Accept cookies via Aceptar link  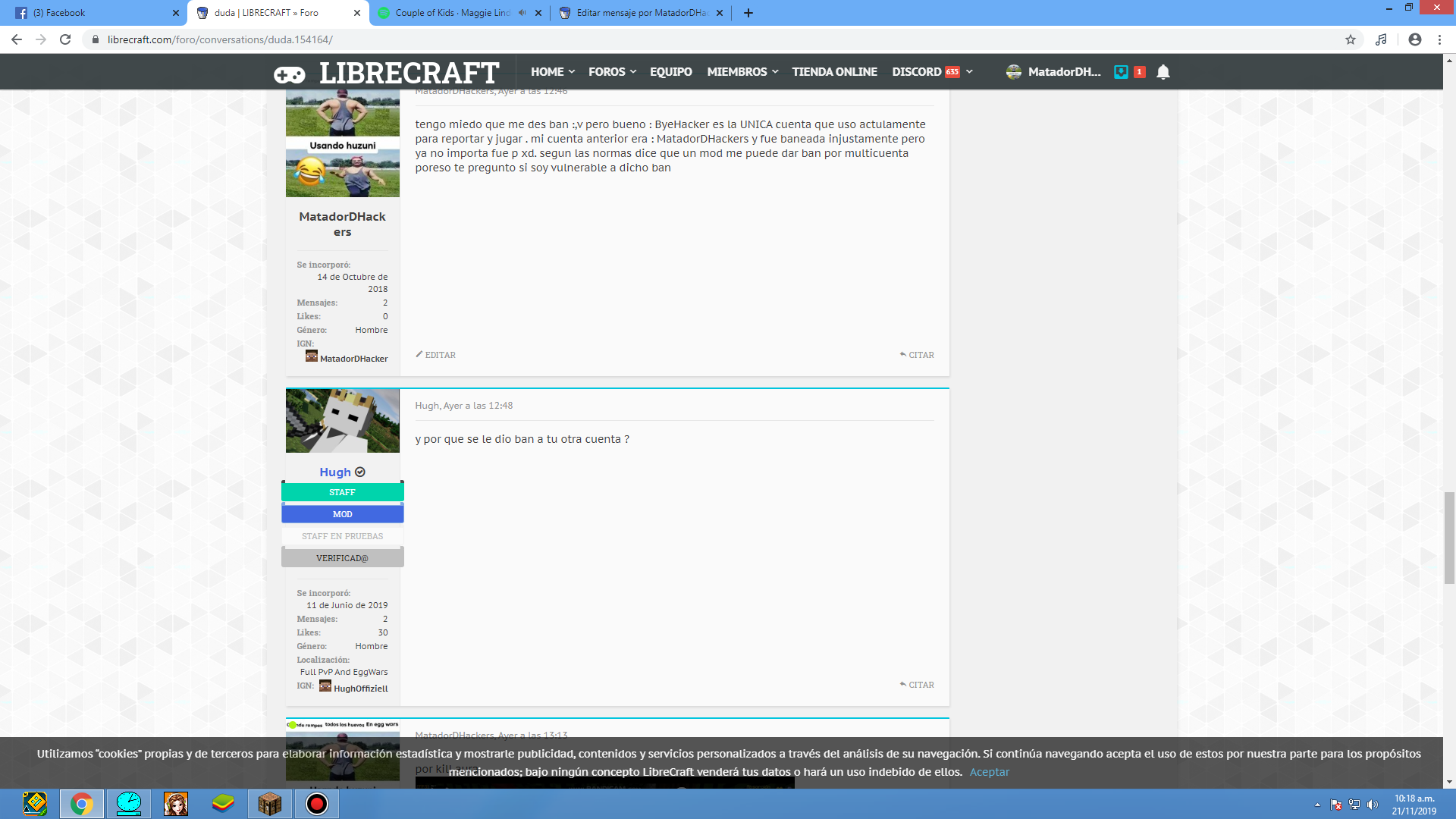point(989,772)
